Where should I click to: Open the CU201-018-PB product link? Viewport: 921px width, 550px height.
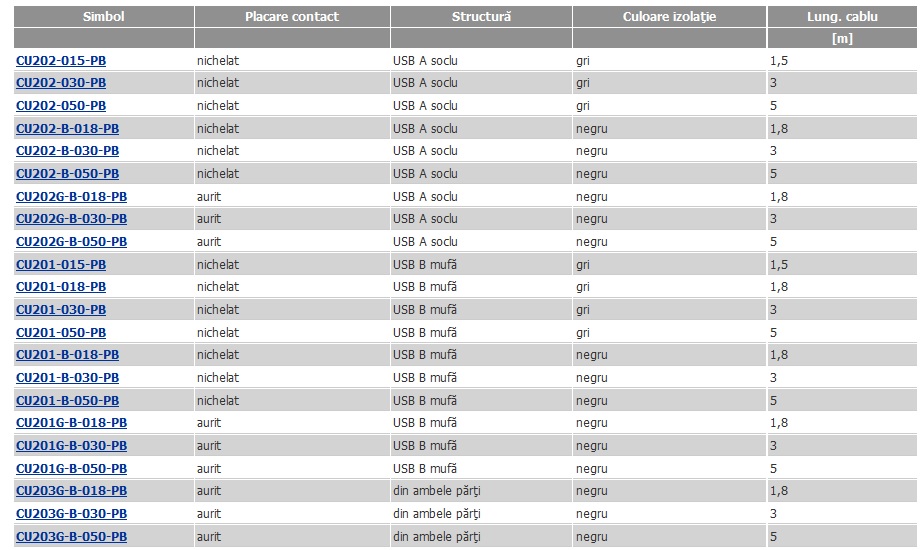[61, 287]
